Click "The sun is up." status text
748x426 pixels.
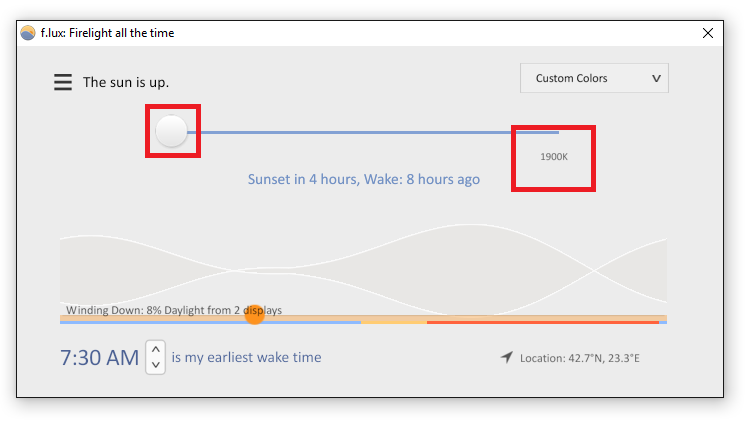point(126,82)
